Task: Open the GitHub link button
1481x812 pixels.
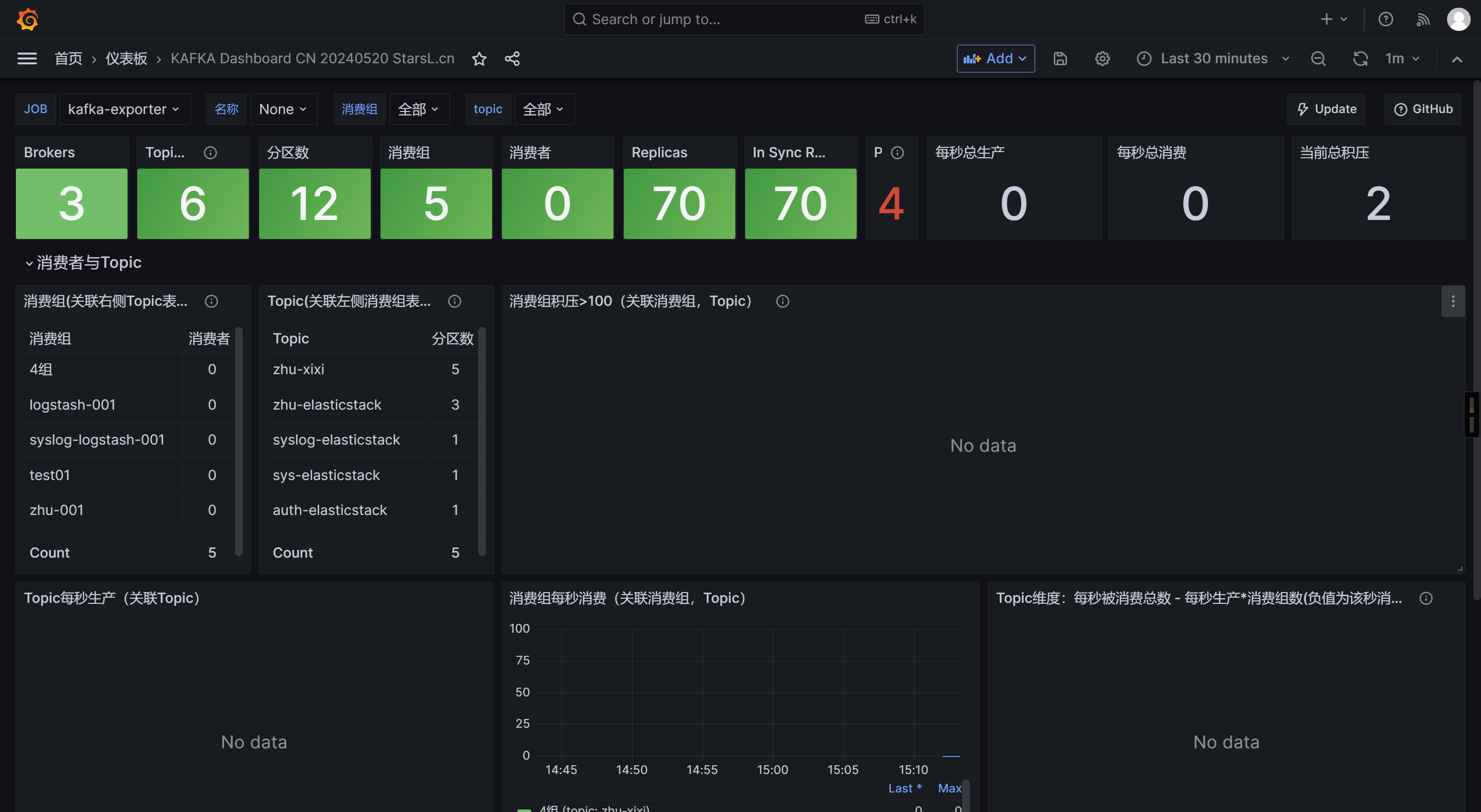Action: click(x=1423, y=109)
